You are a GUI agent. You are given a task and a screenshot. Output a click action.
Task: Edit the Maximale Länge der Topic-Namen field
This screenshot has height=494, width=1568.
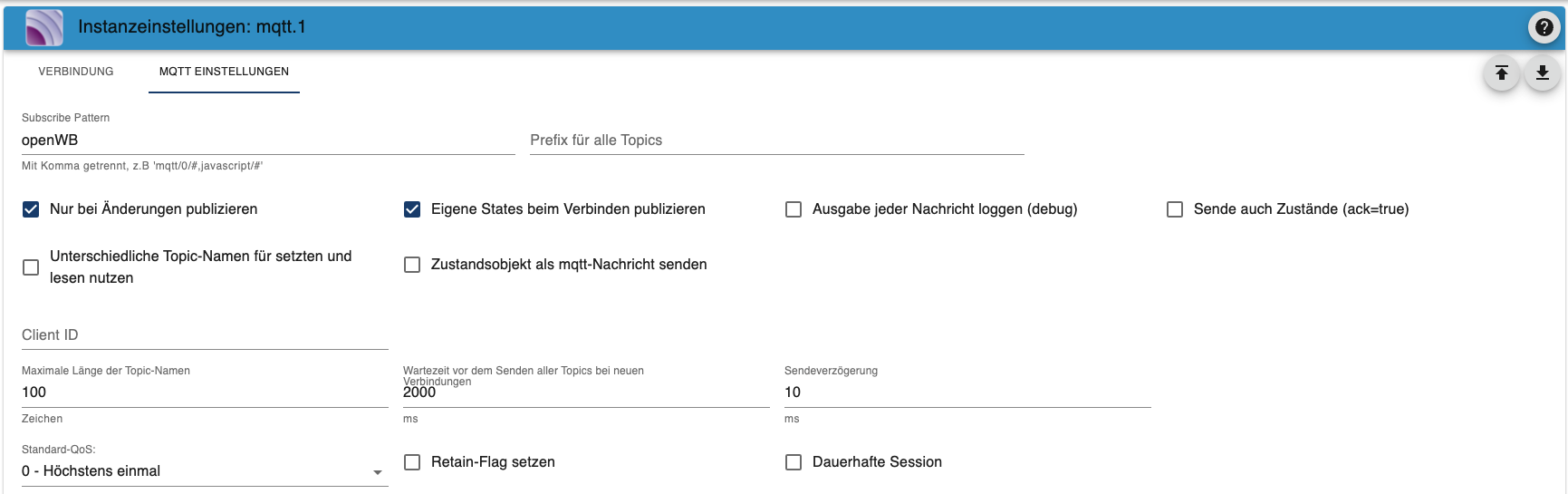tap(205, 392)
